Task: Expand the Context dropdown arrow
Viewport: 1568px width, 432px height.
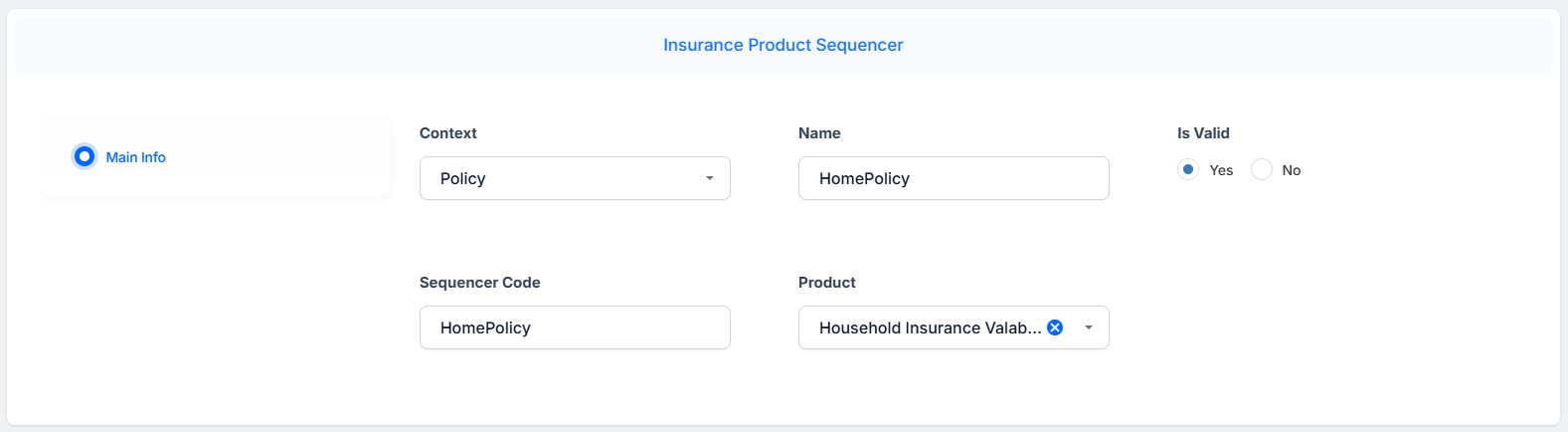Action: 709,178
